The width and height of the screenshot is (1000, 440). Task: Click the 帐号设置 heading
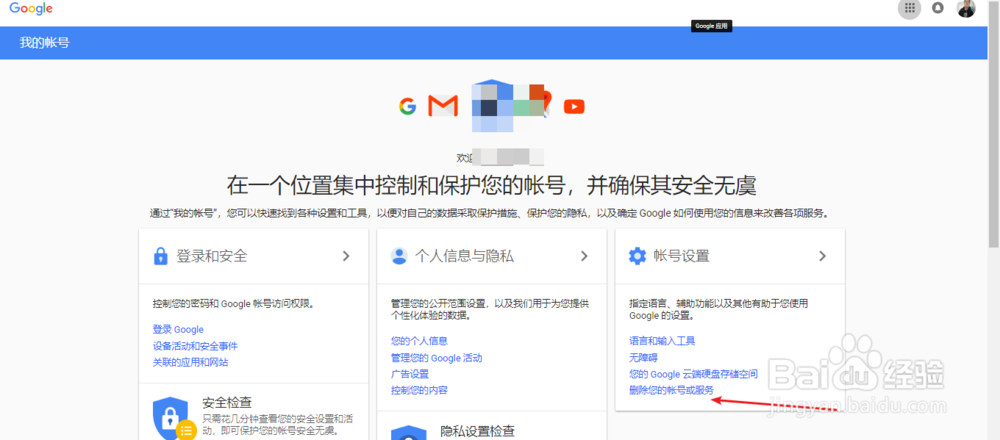tap(682, 256)
